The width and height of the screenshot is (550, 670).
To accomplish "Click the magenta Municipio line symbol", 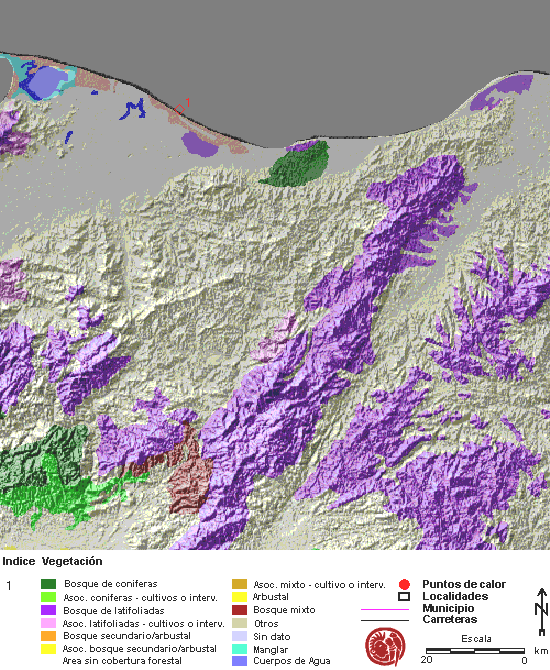I will coord(385,609).
